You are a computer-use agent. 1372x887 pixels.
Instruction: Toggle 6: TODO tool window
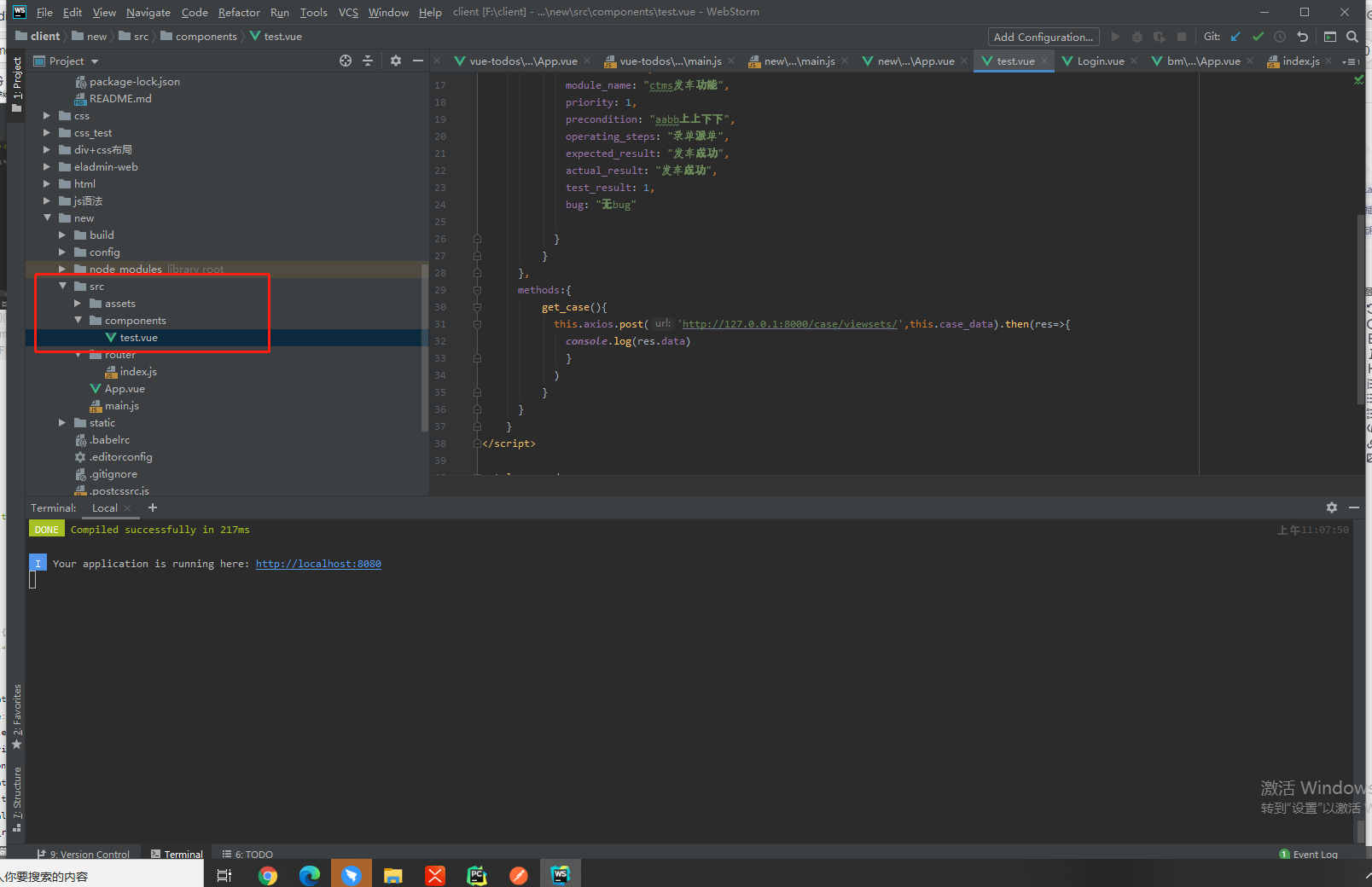247,854
